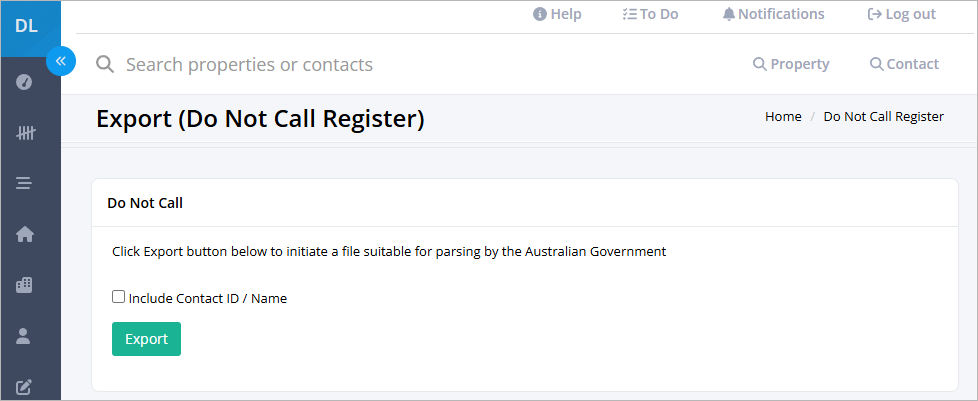
Task: Select the edit pencil sidebar icon
Action: [x=24, y=387]
